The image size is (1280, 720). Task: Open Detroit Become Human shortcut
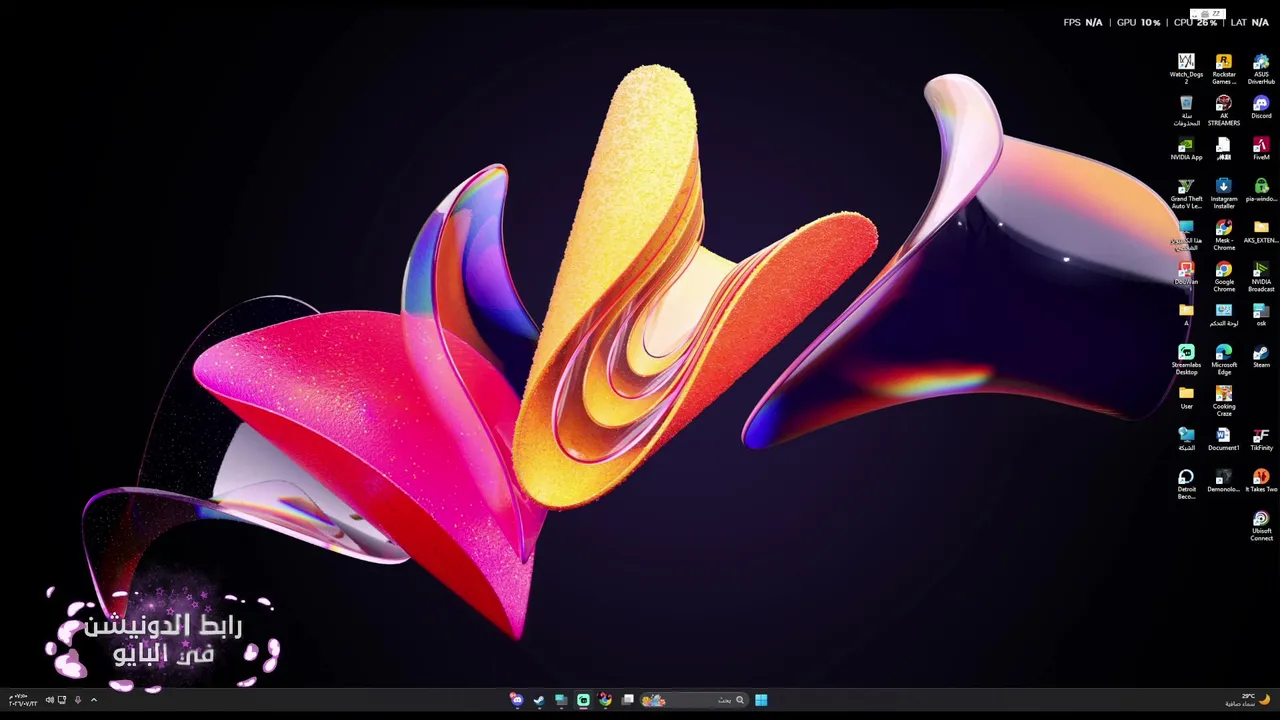(1186, 485)
